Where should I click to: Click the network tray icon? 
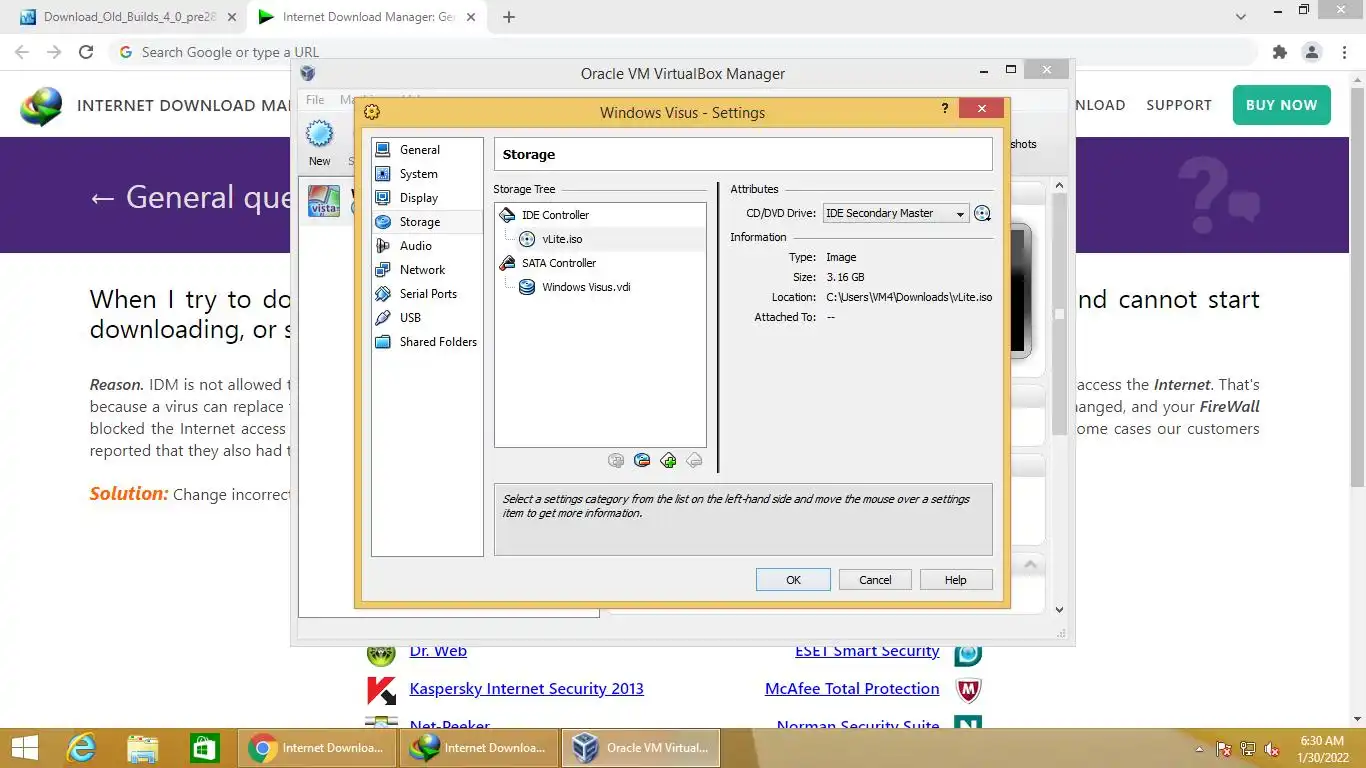(1247, 749)
